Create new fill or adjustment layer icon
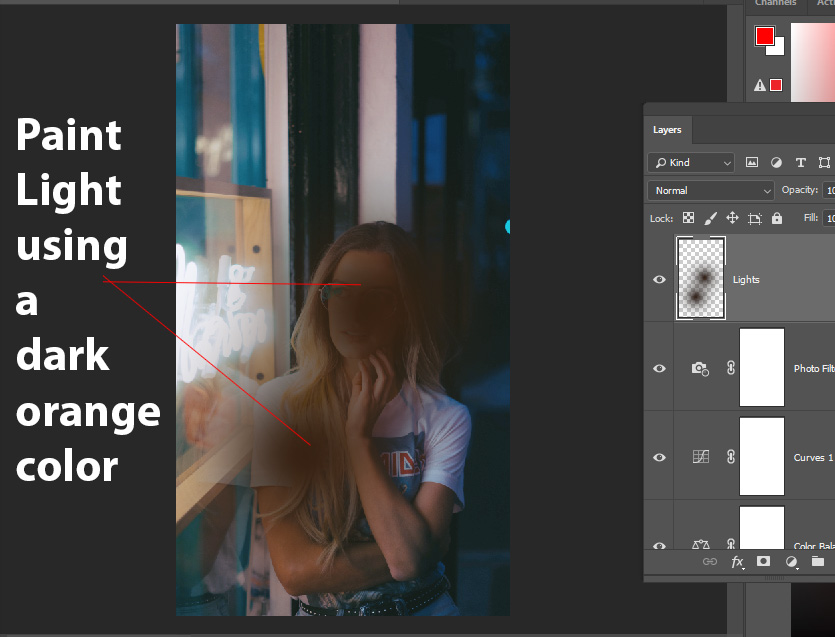The height and width of the screenshot is (637, 835). tap(791, 562)
